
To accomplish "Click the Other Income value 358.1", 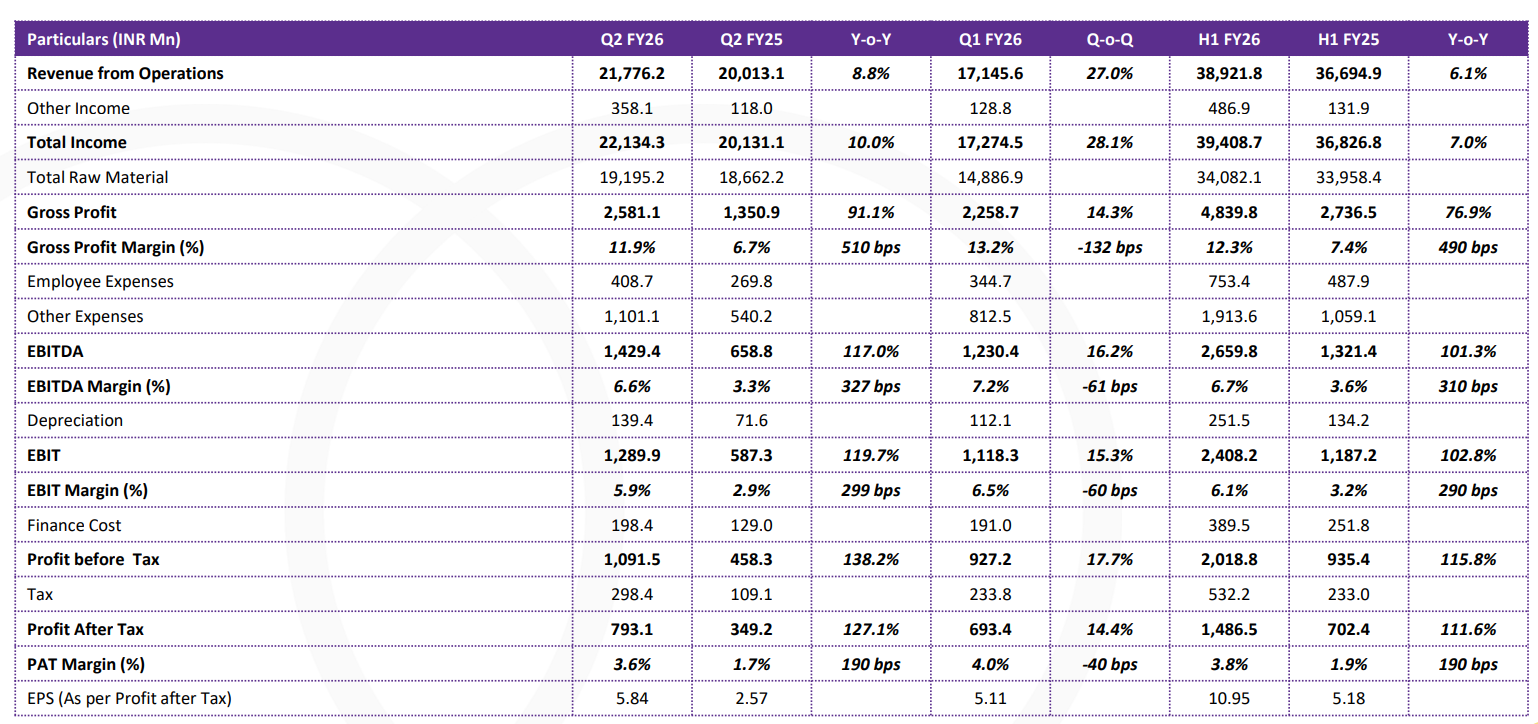I will pos(631,108).
